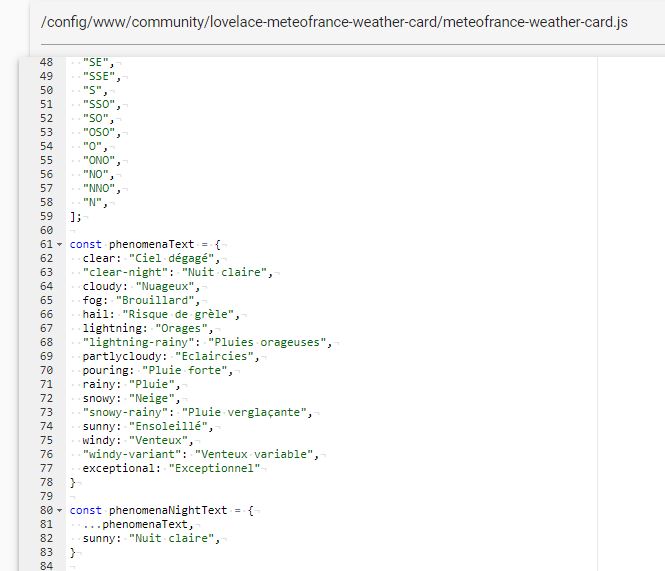
Task: Click the const keyword on line 61
Action: (86, 244)
